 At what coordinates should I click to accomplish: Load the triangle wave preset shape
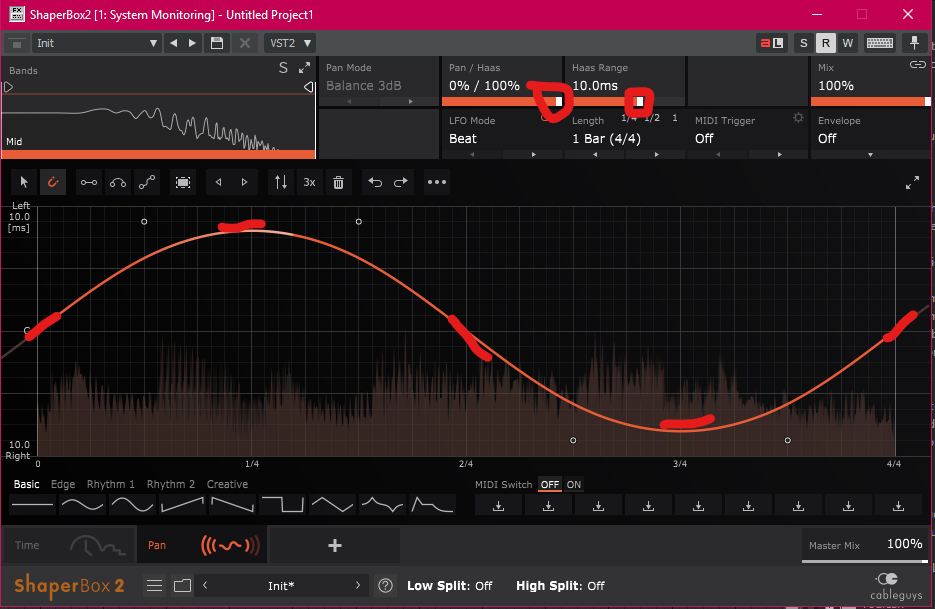[332, 505]
